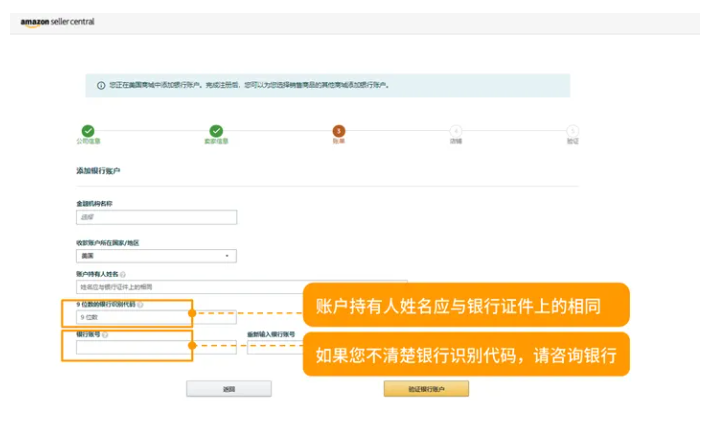Open the 收款账户所在国家/地区 dropdown
The height and width of the screenshot is (426, 712).
click(156, 256)
